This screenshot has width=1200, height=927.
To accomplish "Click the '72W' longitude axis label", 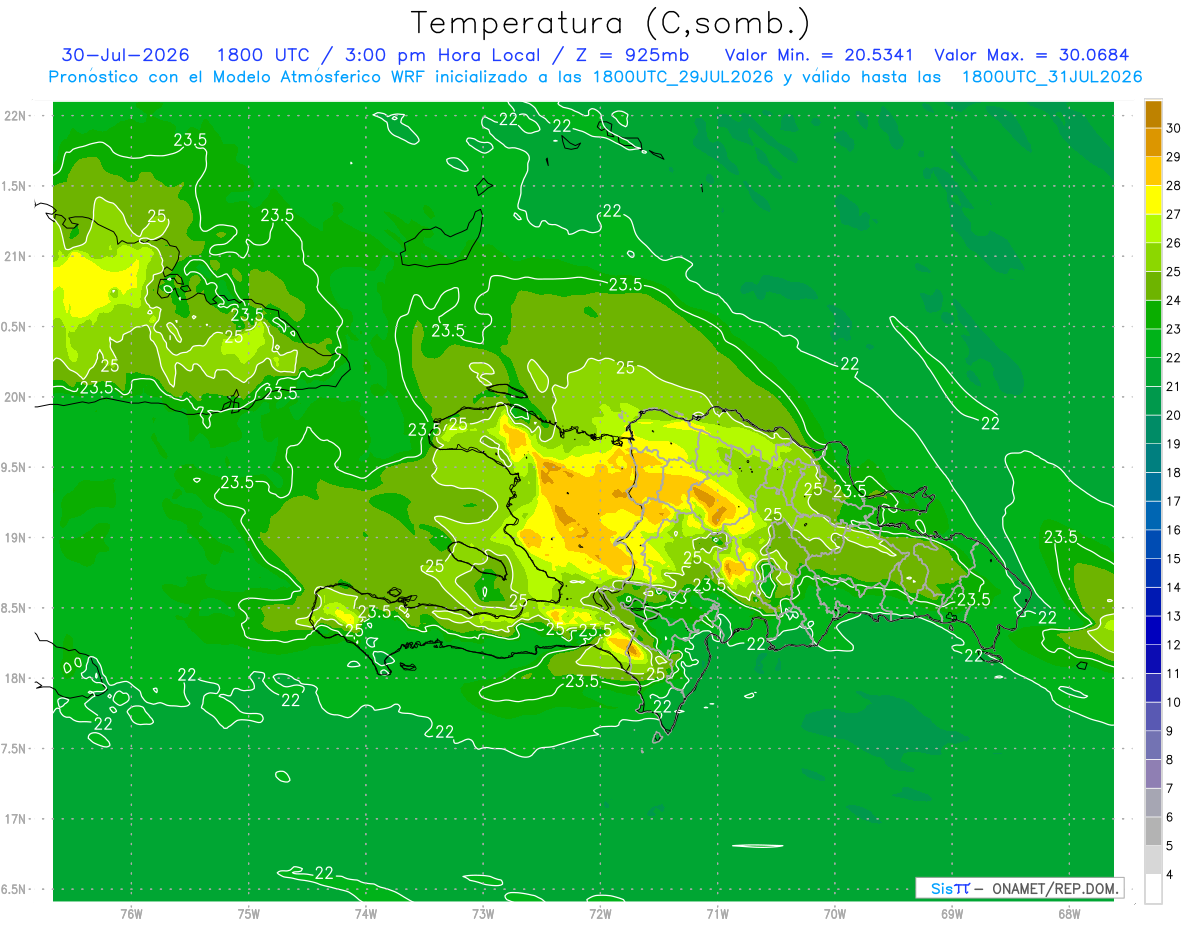I will [600, 913].
